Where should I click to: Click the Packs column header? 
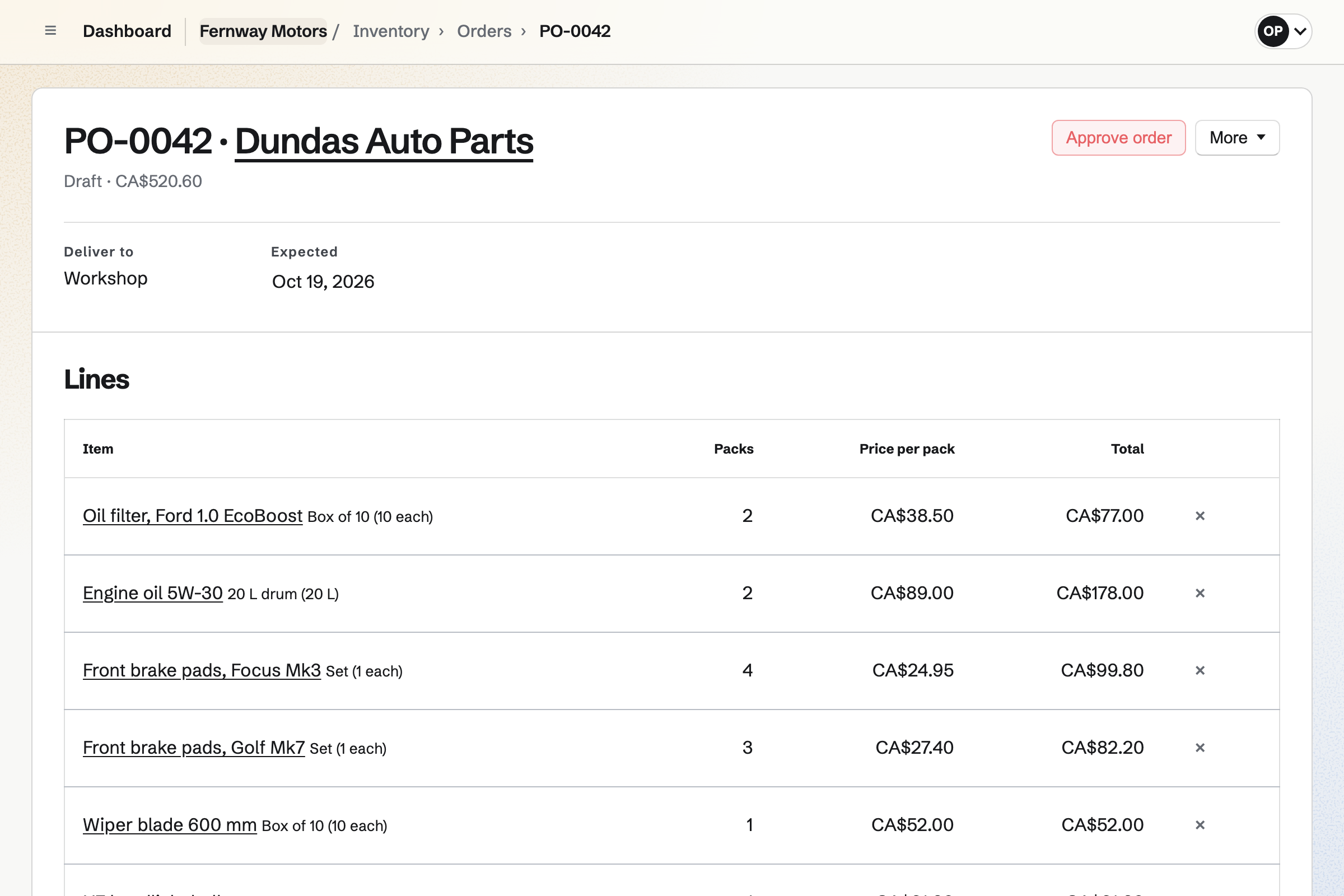tap(734, 449)
